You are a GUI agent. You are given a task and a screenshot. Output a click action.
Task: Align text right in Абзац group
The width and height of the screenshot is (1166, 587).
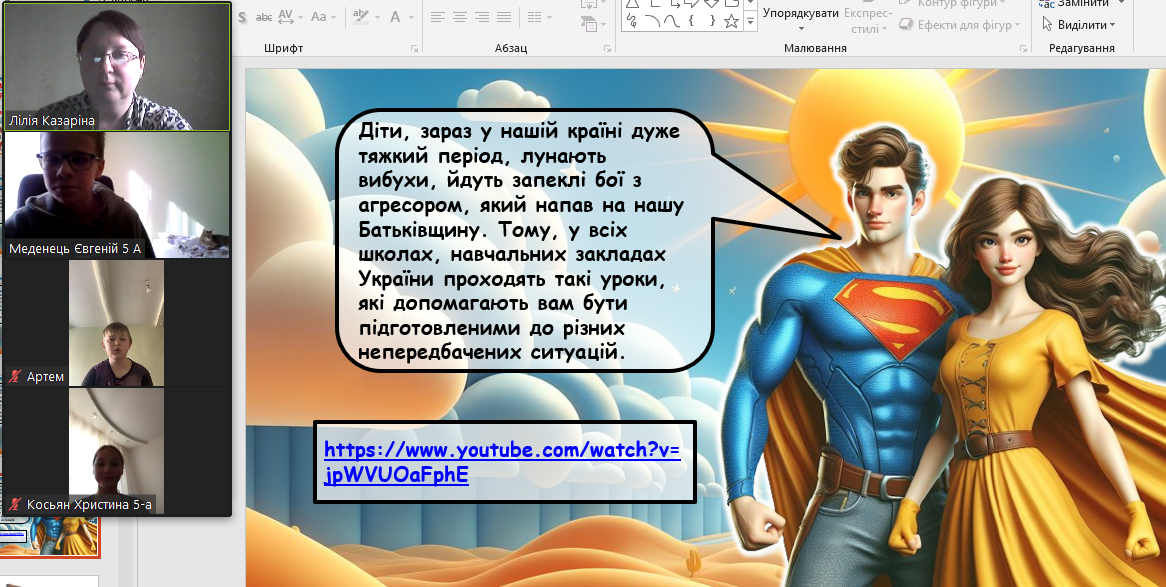coord(482,16)
